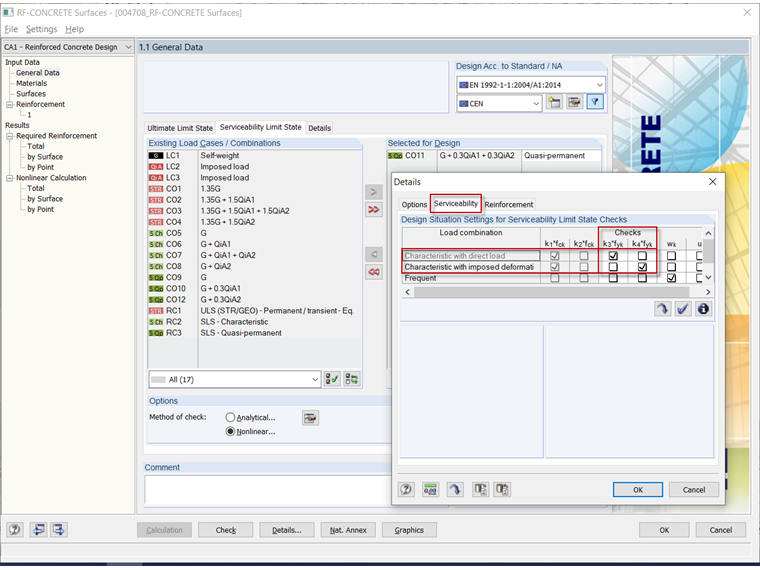Click the Graphics button

[x=409, y=530]
